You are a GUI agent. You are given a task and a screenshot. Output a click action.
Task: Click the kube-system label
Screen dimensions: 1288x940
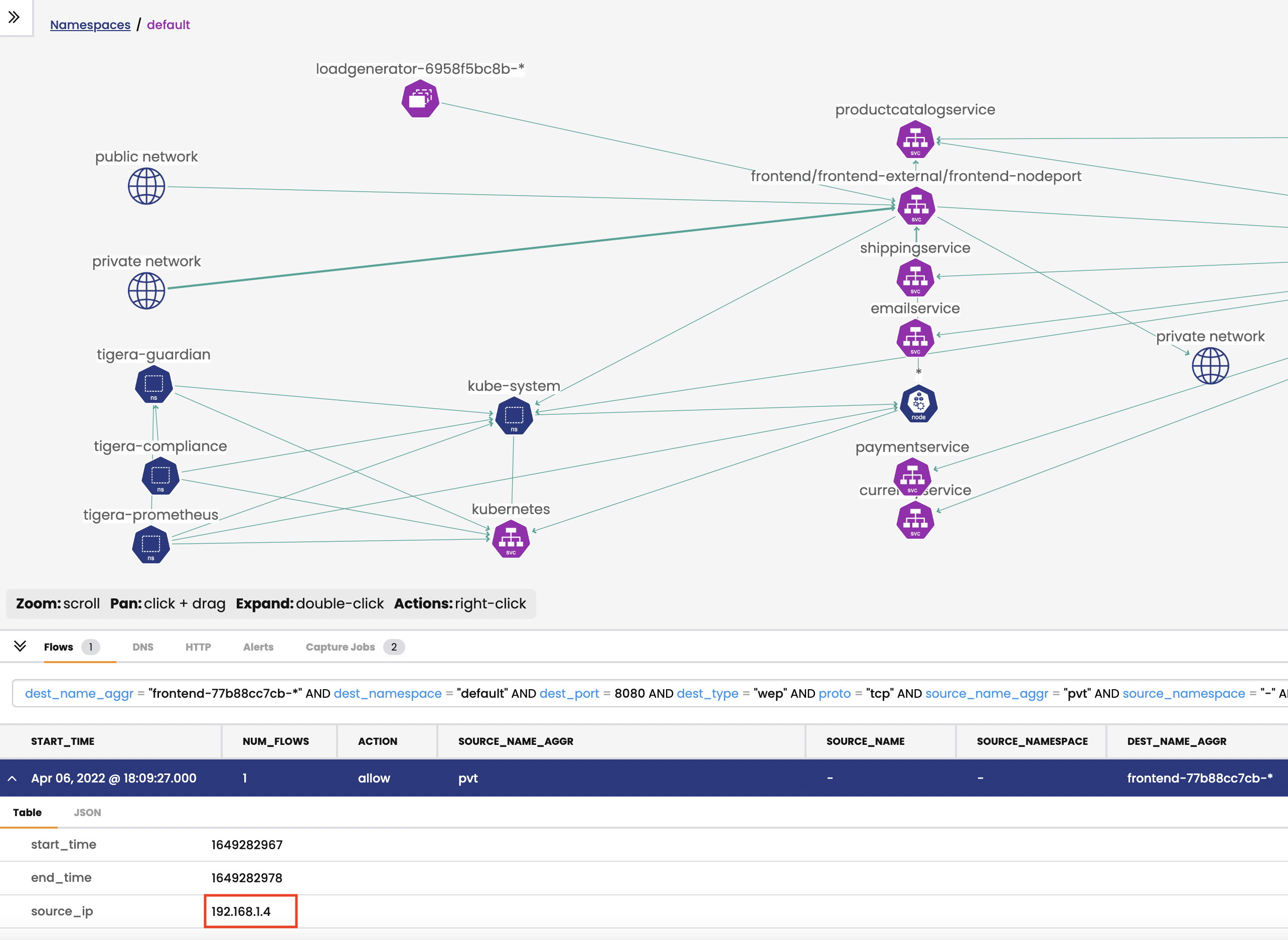tap(514, 386)
